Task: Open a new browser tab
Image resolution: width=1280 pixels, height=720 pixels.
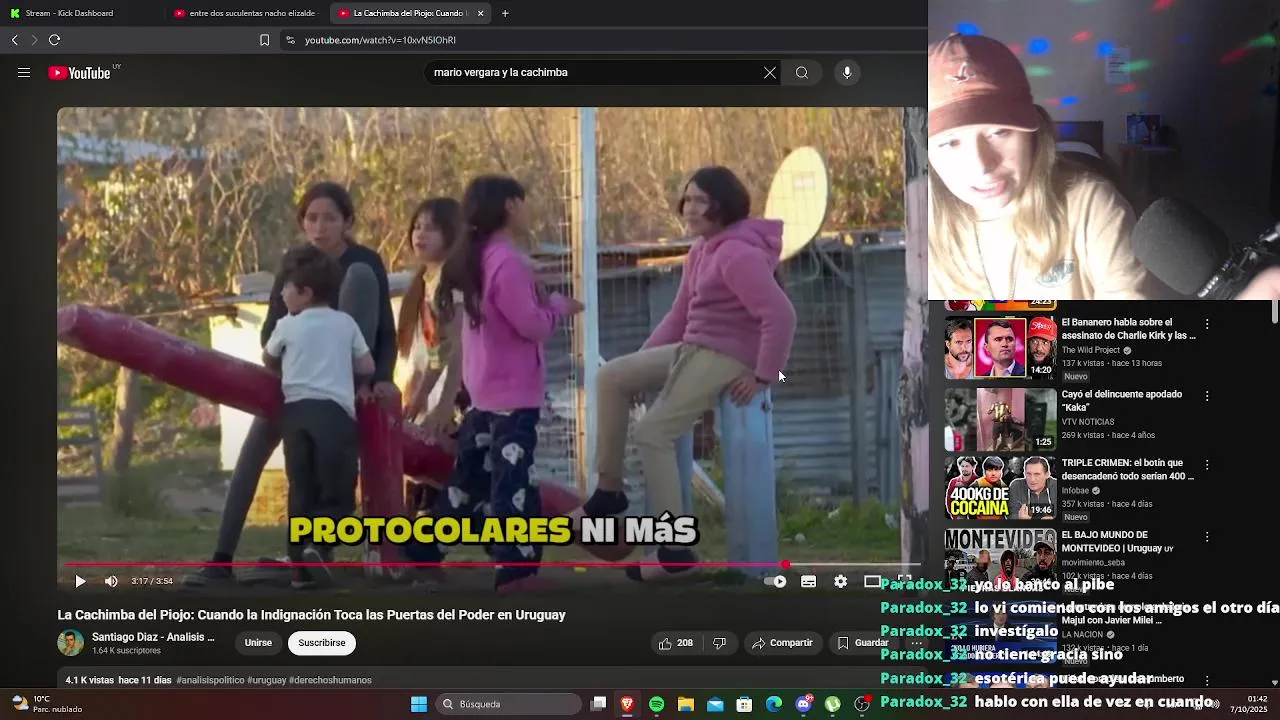Action: coord(505,13)
